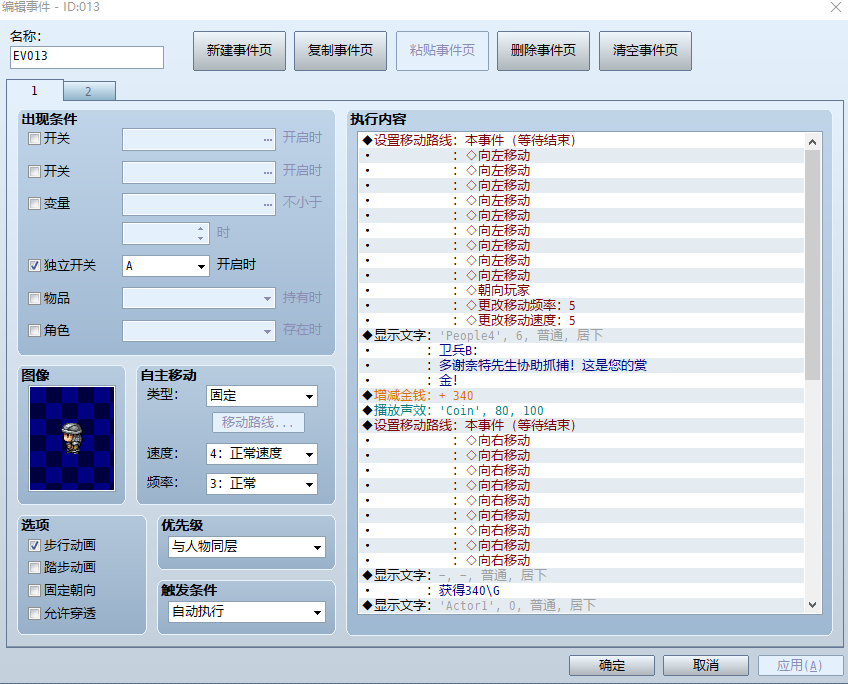Image resolution: width=848 pixels, height=684 pixels.
Task: Enable the 物品 condition checkbox
Action: coord(34,298)
